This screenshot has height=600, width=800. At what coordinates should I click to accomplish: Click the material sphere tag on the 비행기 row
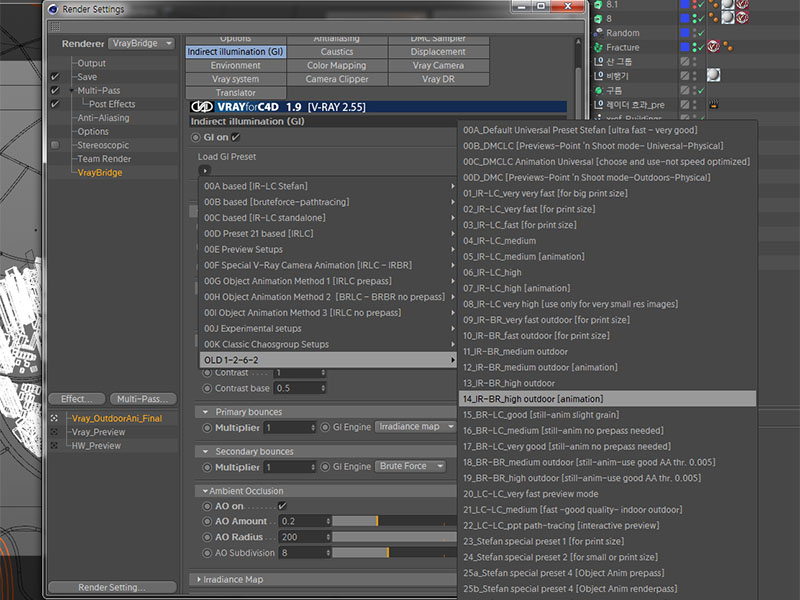(x=713, y=76)
